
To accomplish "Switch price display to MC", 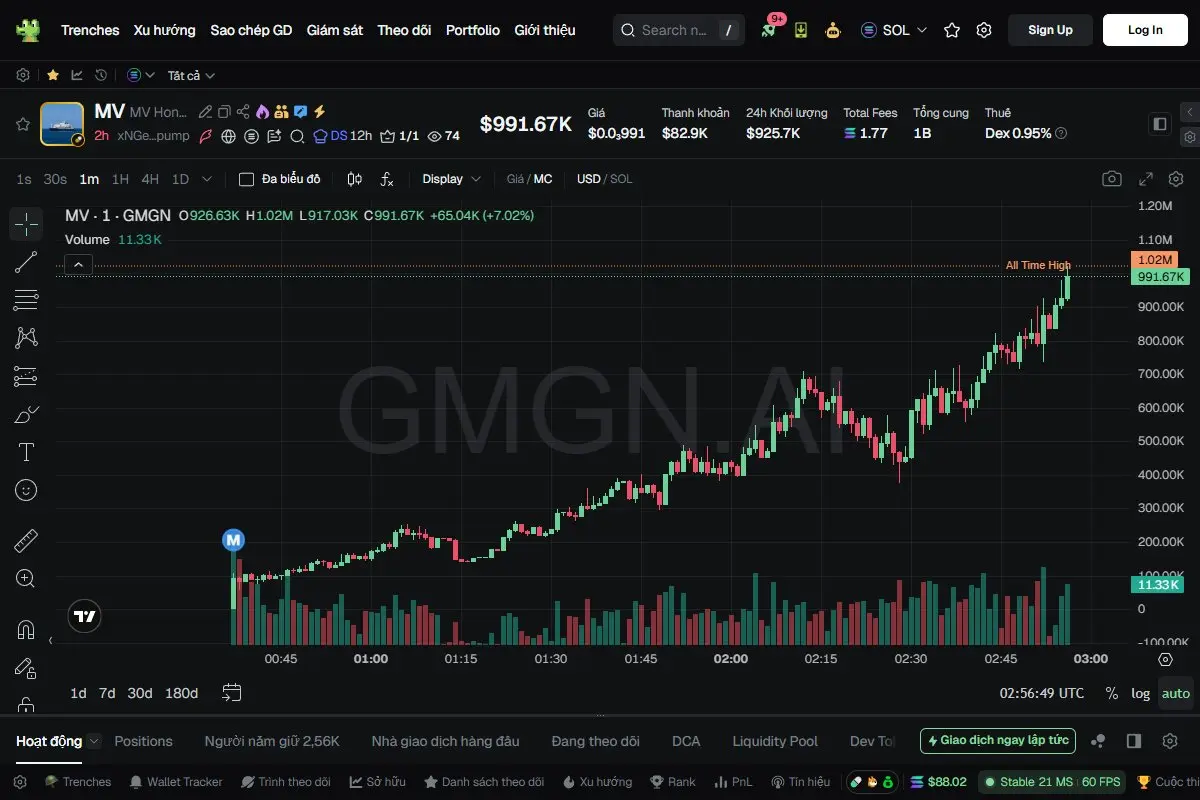I will (543, 179).
